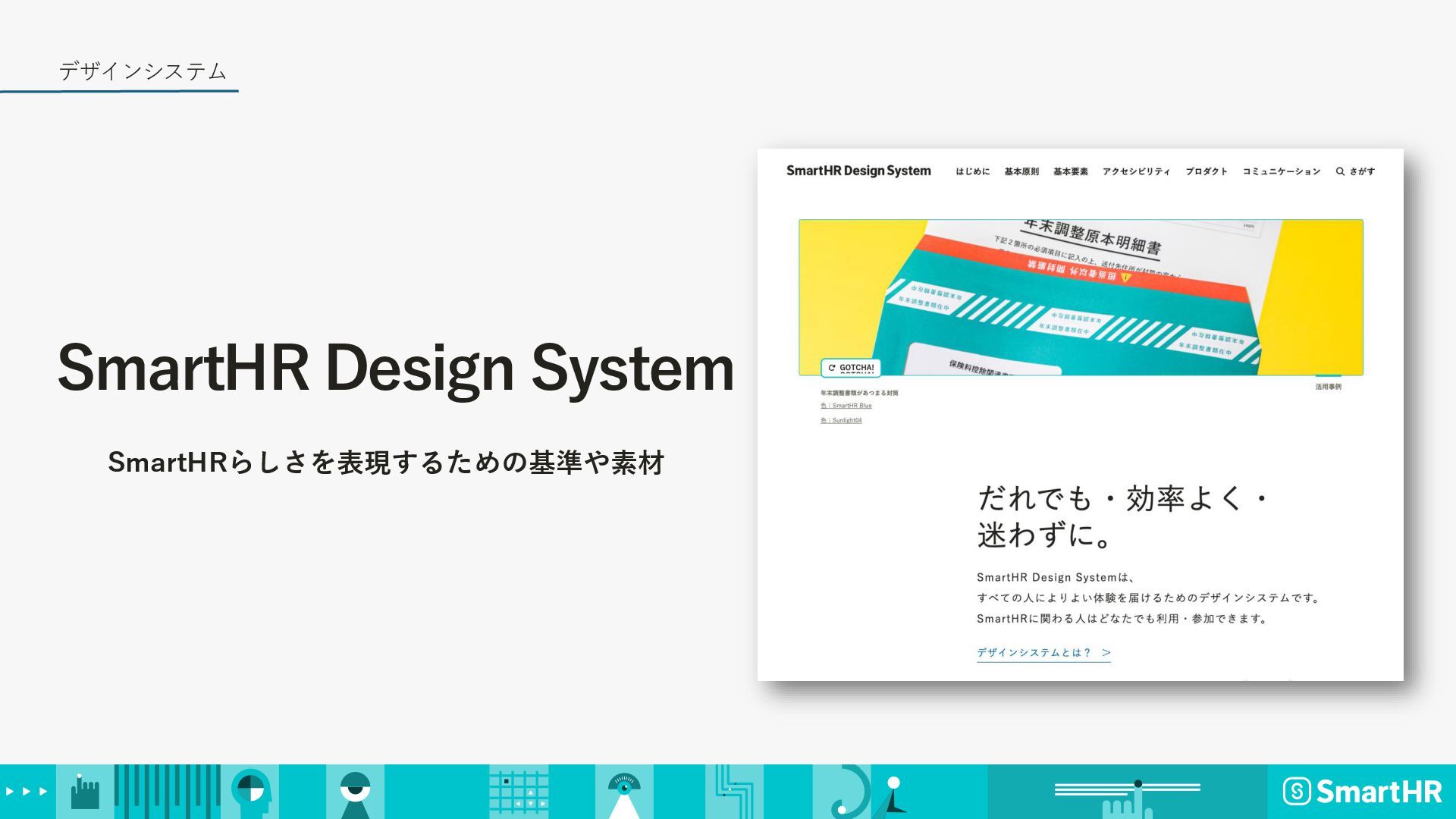Click the head profile illustration in the footer

coord(251,791)
